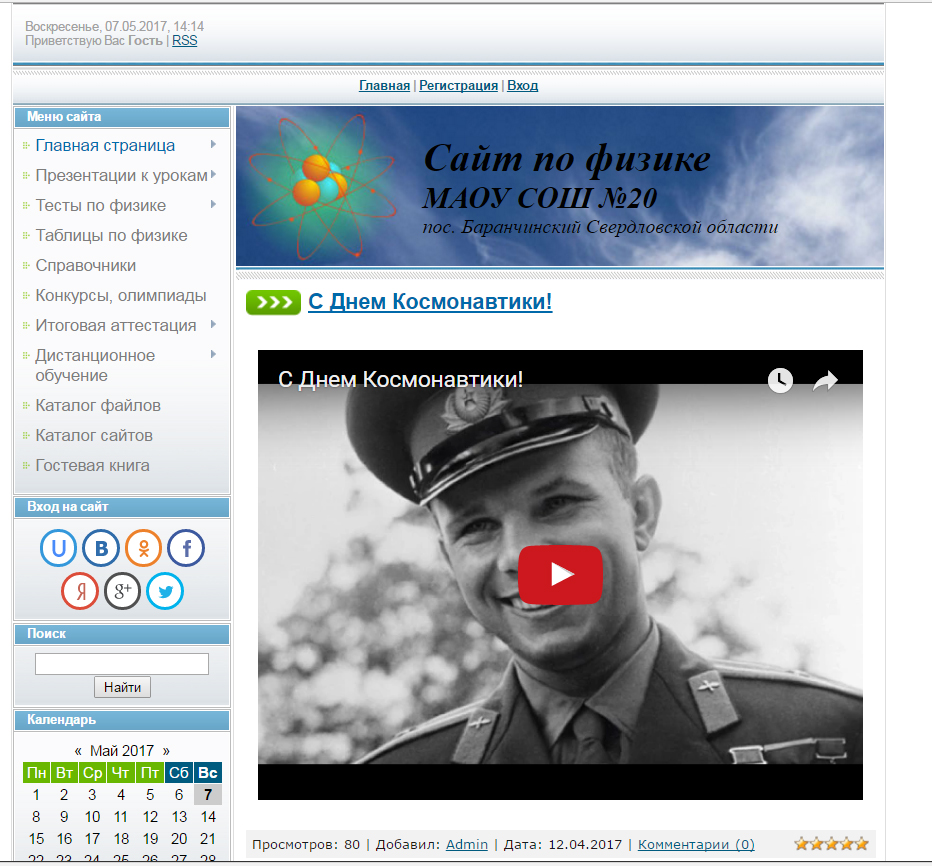Open Справочники menu item
Image resolution: width=932 pixels, height=866 pixels.
pos(86,265)
